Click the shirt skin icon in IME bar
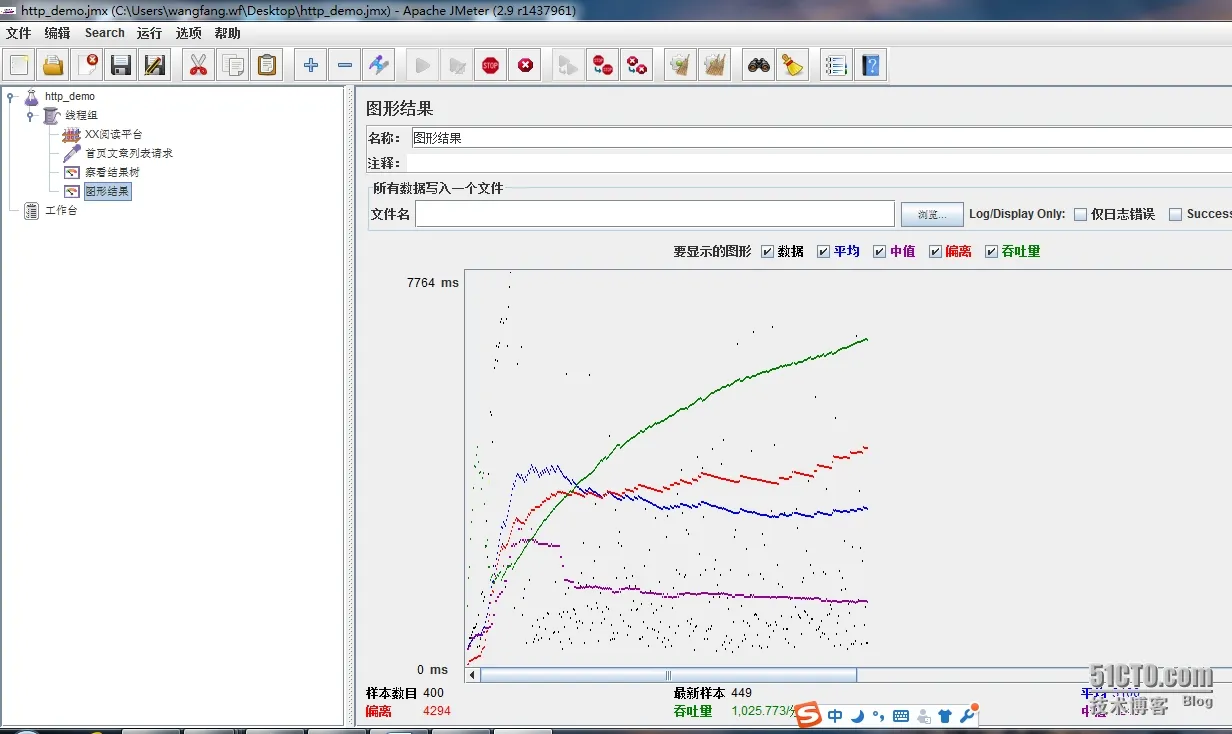Screen dimensions: 1232x734 click(945, 716)
